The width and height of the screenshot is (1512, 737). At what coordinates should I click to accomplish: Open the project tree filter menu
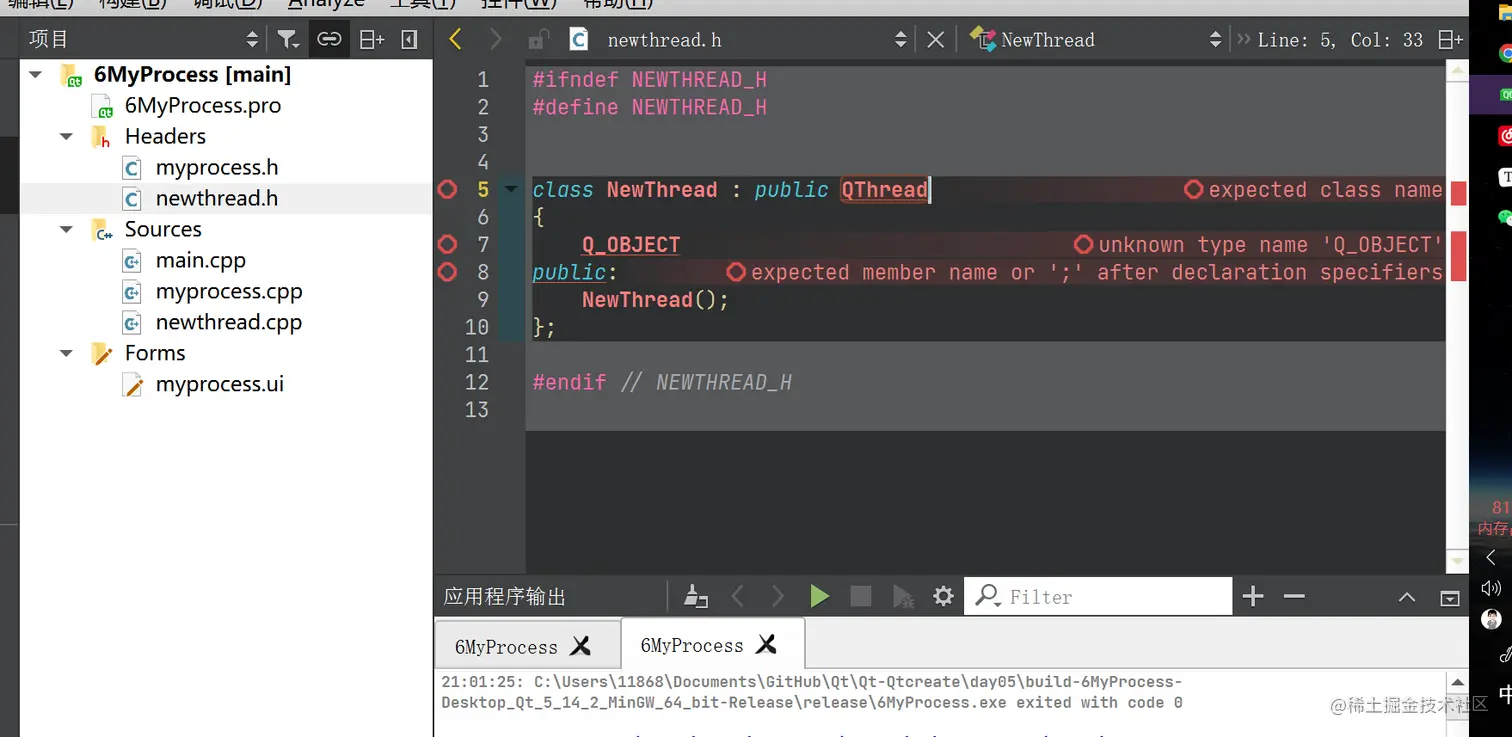(288, 39)
